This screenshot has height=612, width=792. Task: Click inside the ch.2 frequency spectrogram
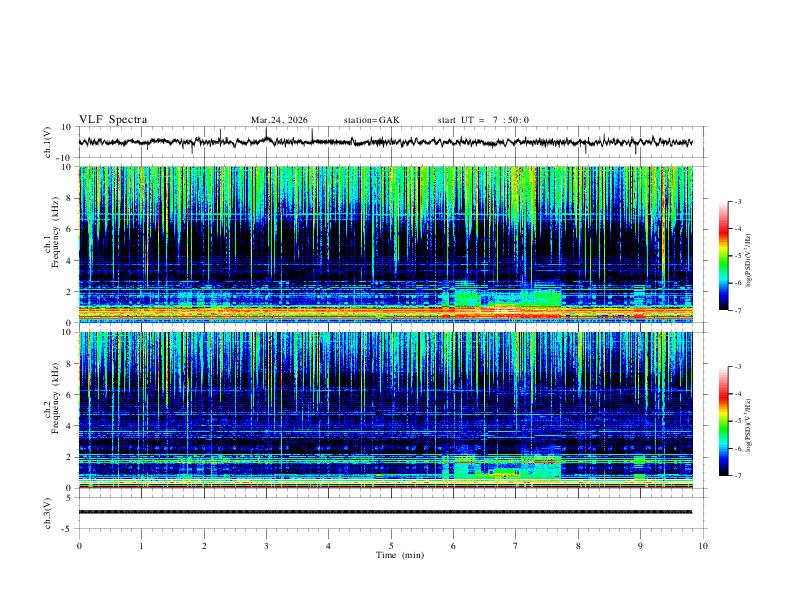pyautogui.click(x=386, y=410)
